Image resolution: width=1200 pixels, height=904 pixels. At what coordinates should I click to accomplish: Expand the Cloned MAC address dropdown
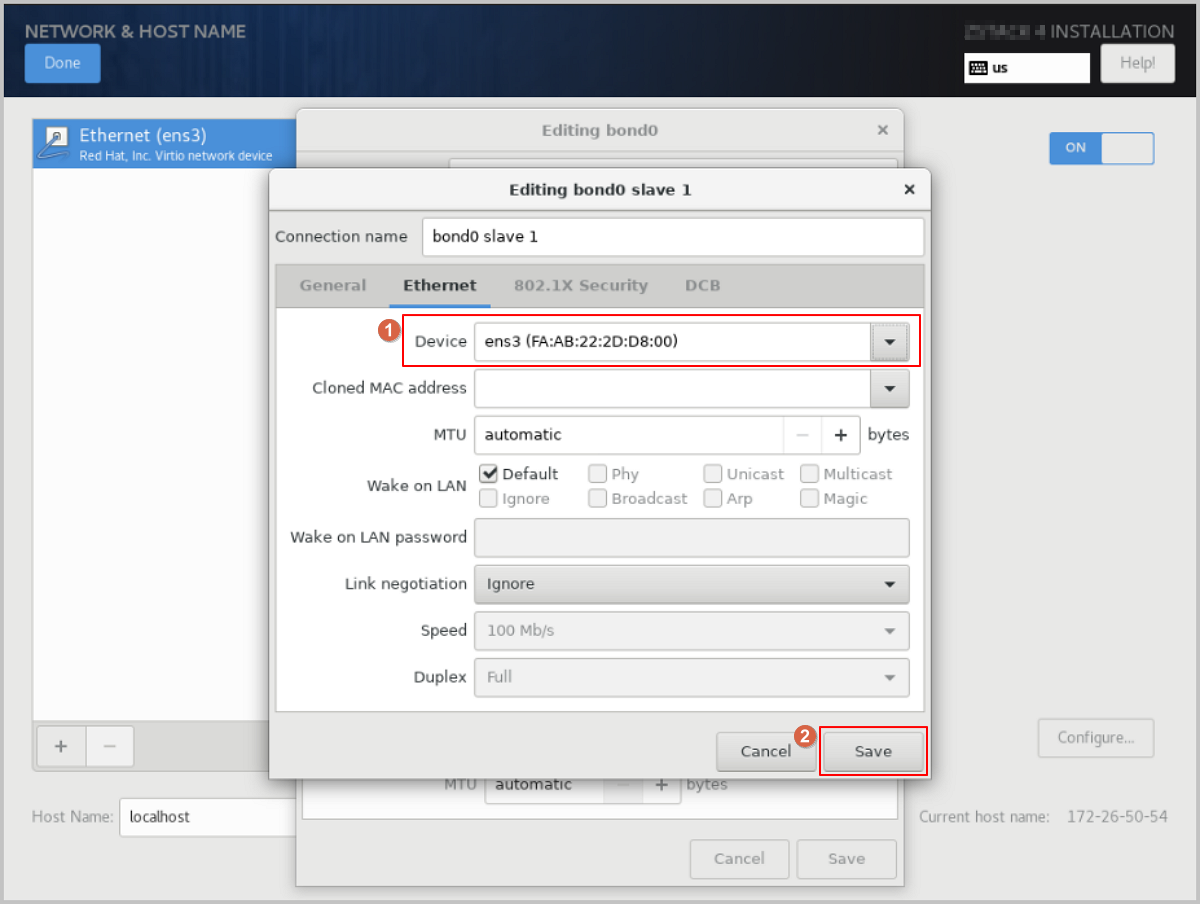pyautogui.click(x=889, y=388)
